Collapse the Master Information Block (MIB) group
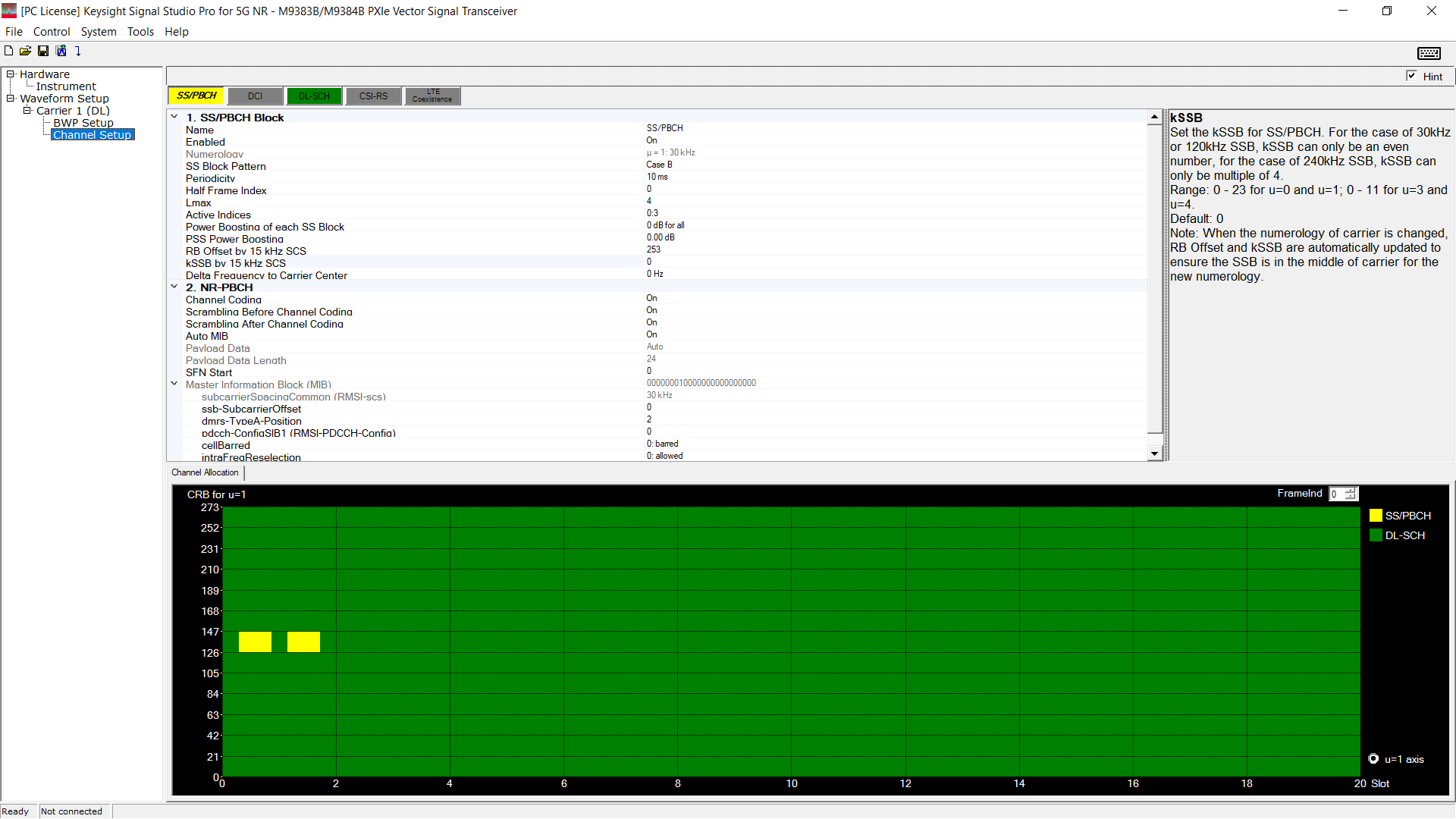 (174, 384)
